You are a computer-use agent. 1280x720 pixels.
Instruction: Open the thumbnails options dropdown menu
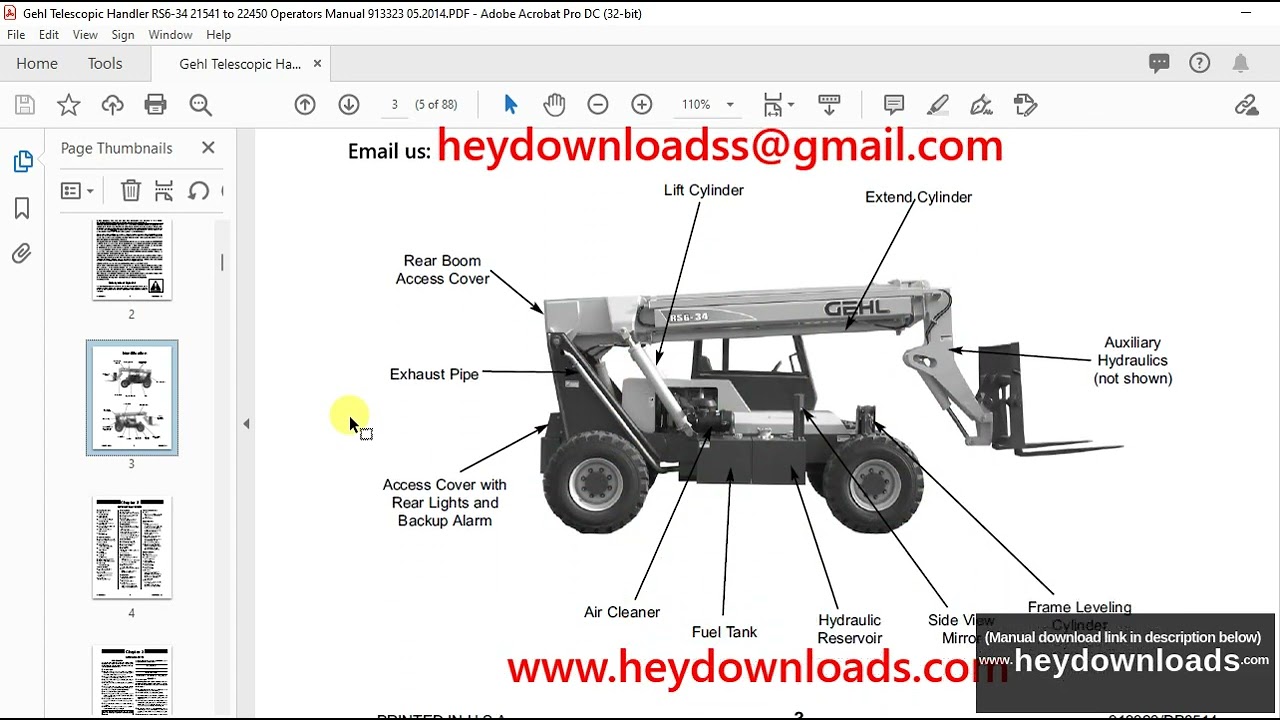(77, 190)
